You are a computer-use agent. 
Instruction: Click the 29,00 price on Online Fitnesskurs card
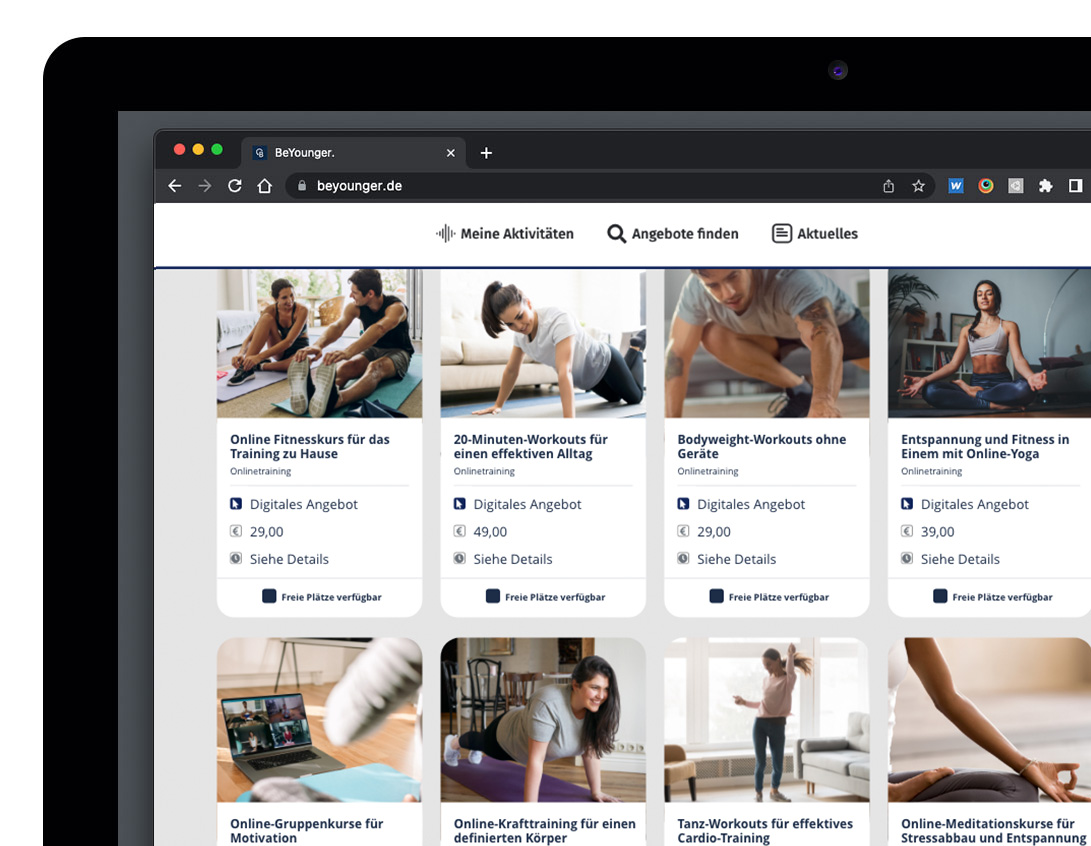point(266,532)
